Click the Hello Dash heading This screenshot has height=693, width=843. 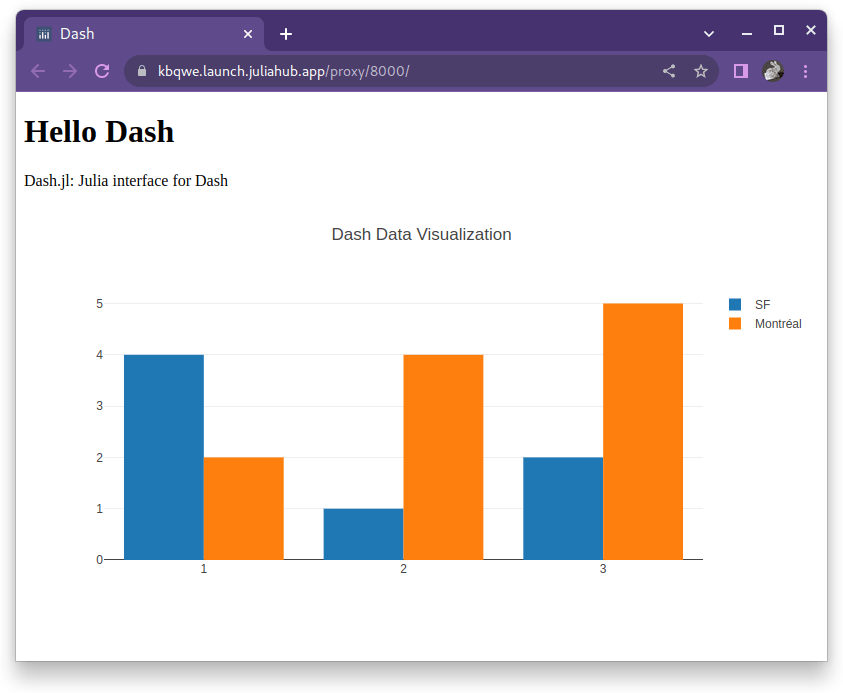tap(98, 131)
